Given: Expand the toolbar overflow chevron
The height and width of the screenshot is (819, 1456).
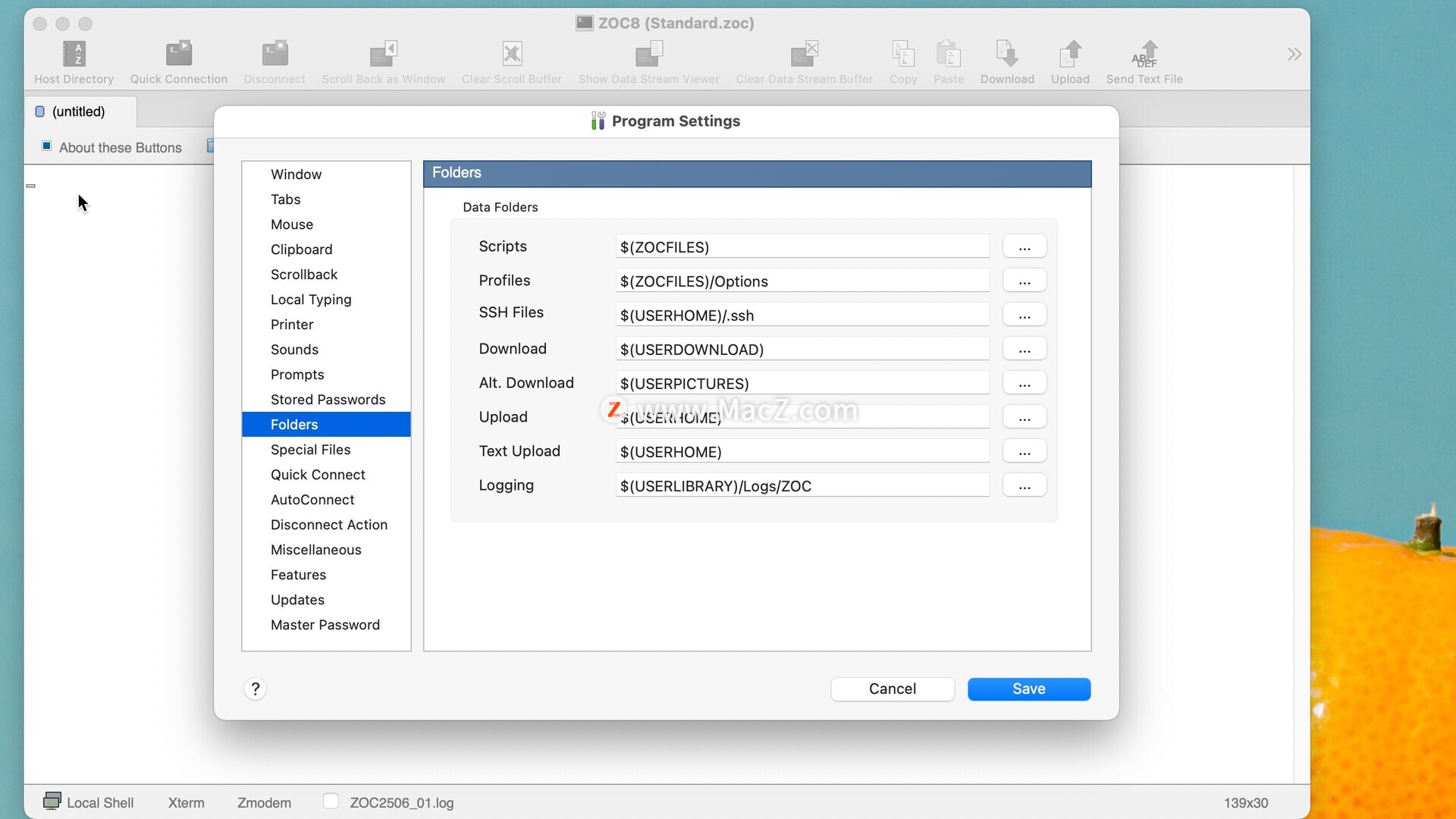Looking at the screenshot, I should pyautogui.click(x=1294, y=54).
